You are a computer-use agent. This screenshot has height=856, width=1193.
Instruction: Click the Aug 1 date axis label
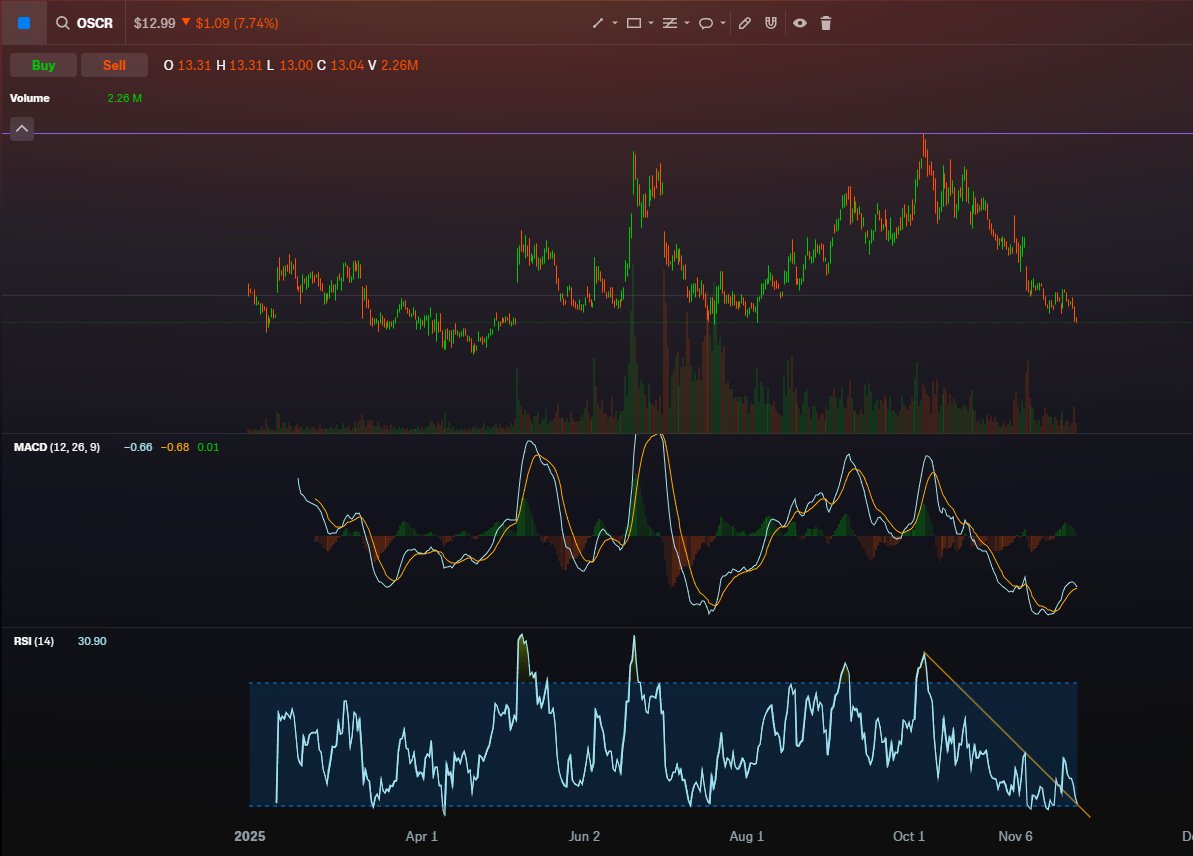click(x=746, y=836)
